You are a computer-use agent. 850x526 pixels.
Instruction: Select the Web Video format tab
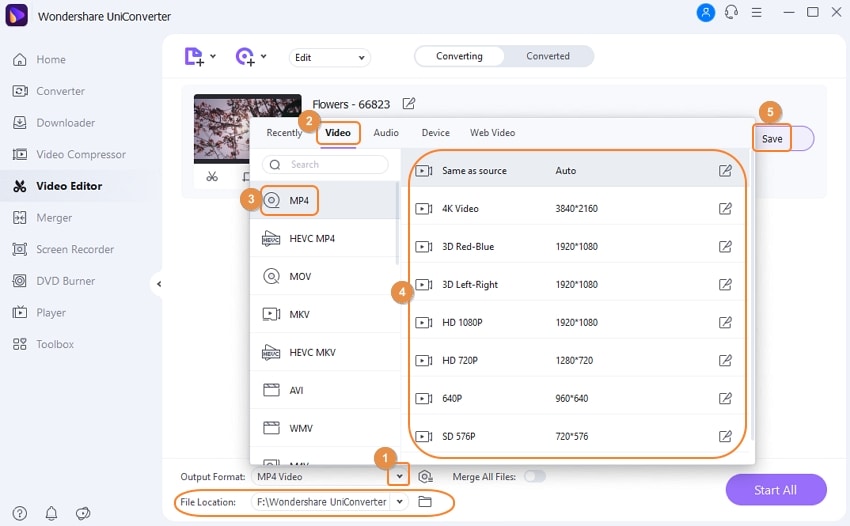click(x=492, y=133)
